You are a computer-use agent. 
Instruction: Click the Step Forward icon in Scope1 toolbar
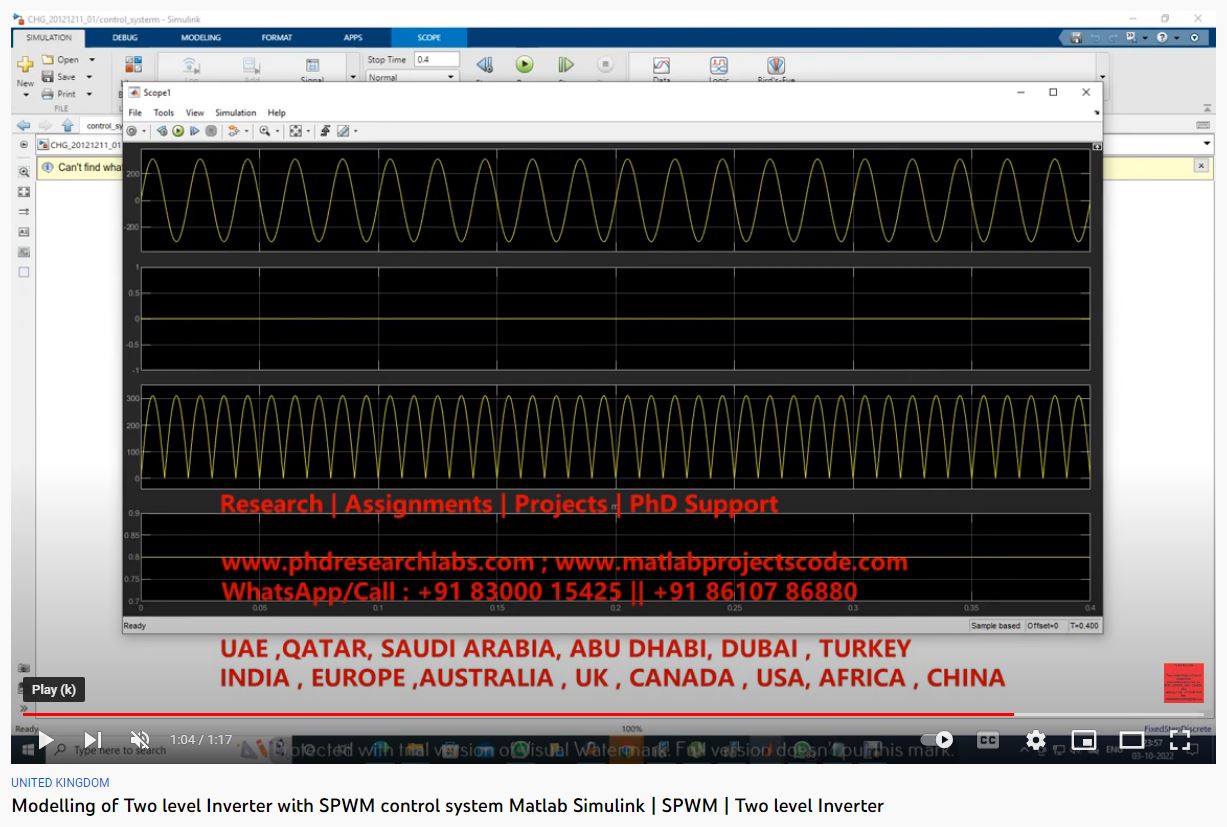(194, 131)
